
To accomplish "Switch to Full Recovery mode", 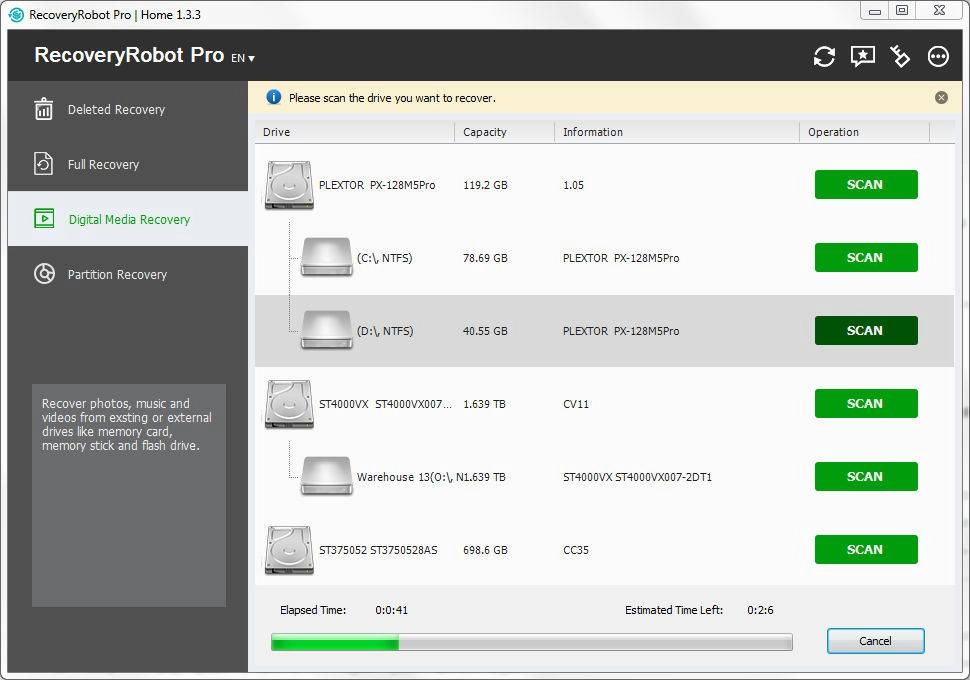I will [x=127, y=164].
